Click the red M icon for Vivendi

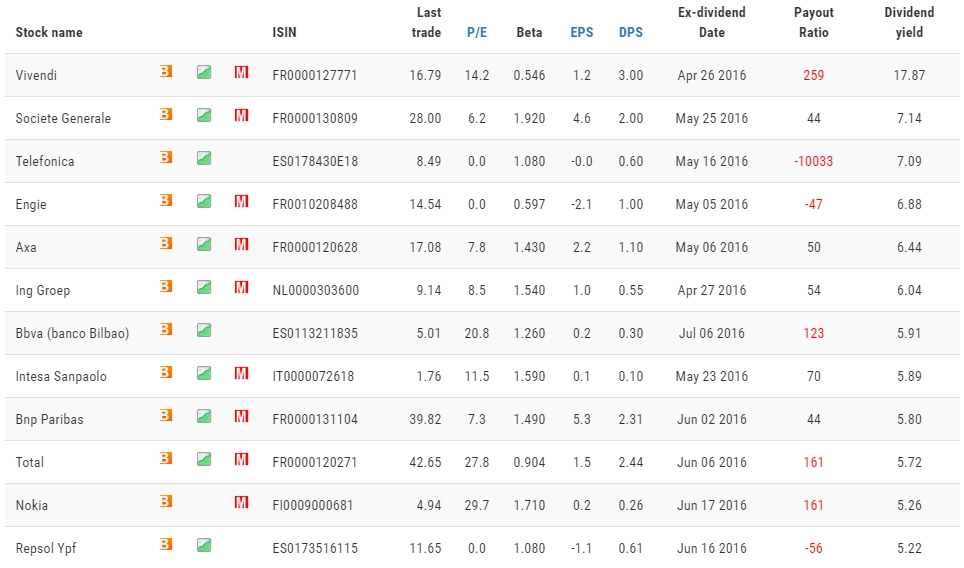click(x=242, y=72)
